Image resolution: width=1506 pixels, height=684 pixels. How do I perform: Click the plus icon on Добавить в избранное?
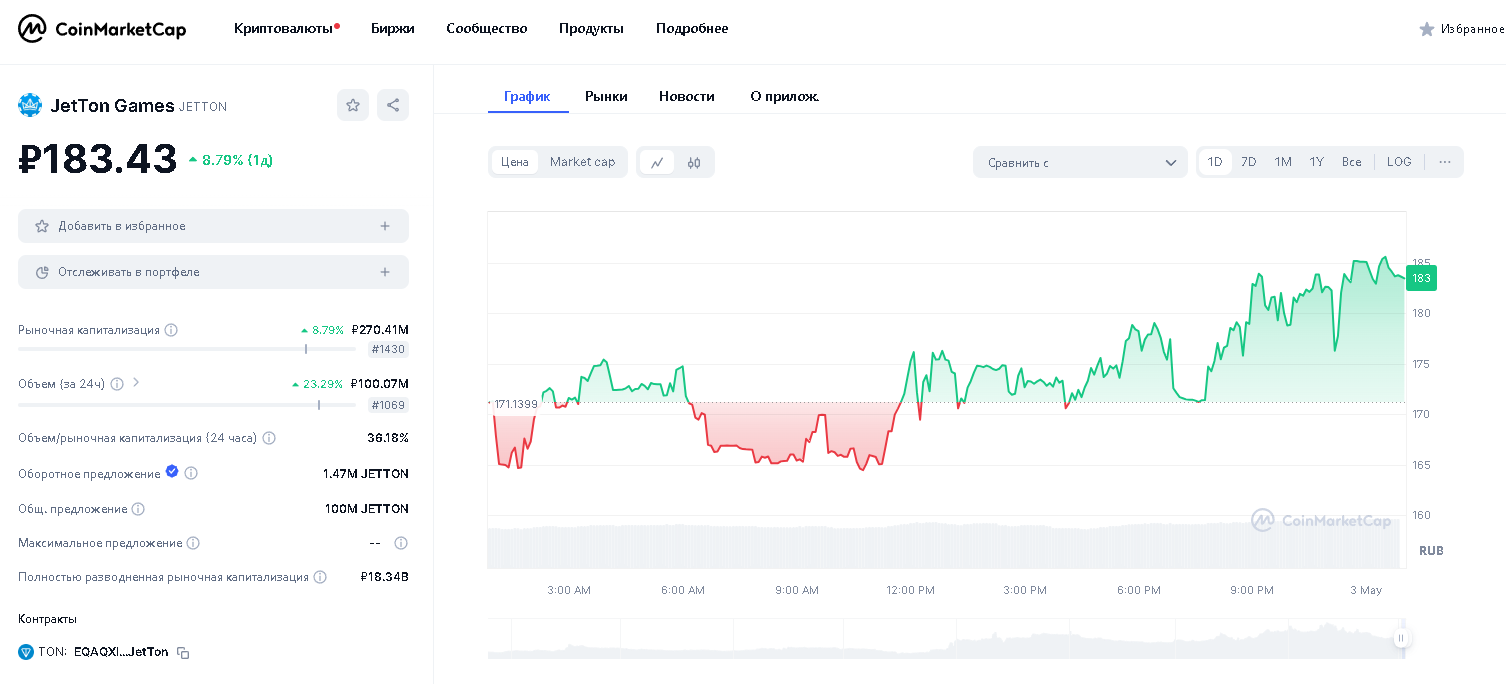click(385, 226)
